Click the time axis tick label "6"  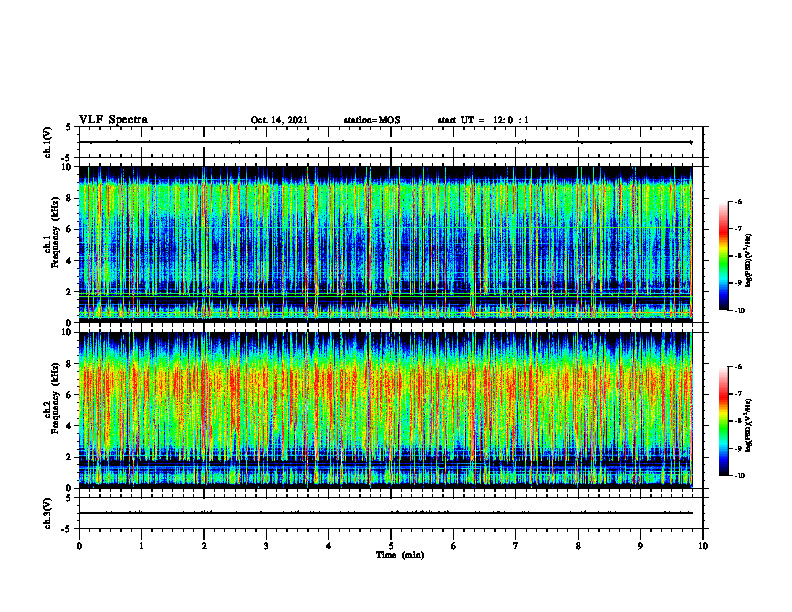[x=454, y=546]
